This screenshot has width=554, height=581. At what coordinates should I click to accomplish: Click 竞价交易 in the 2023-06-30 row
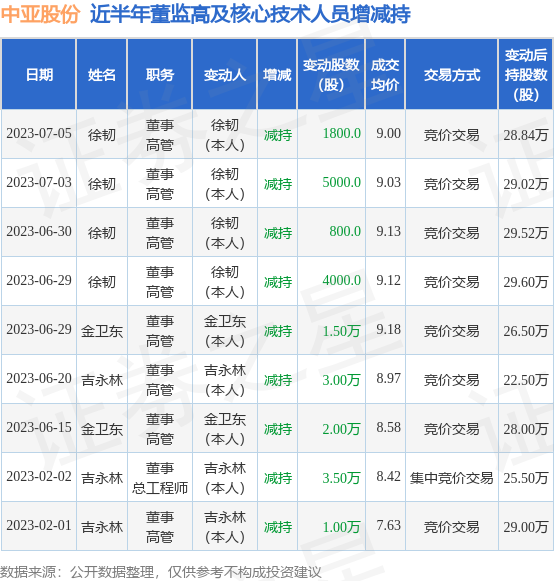(x=451, y=233)
